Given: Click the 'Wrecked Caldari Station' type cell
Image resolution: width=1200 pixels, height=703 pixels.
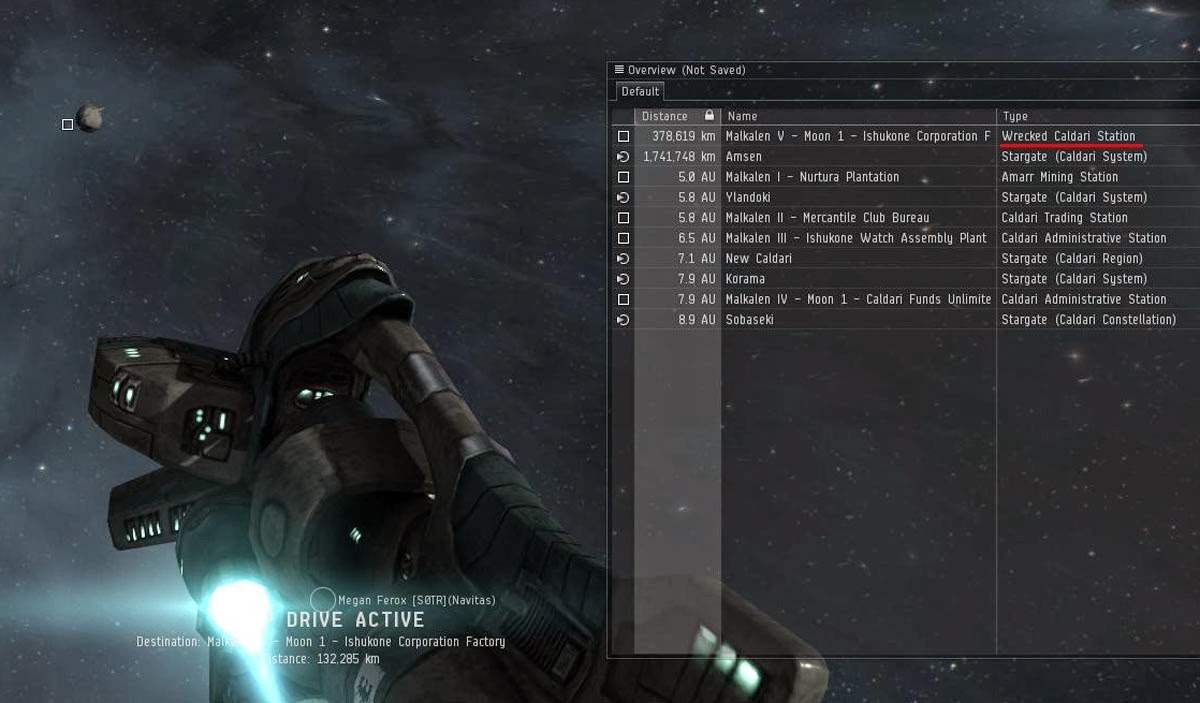Looking at the screenshot, I should coord(1068,136).
